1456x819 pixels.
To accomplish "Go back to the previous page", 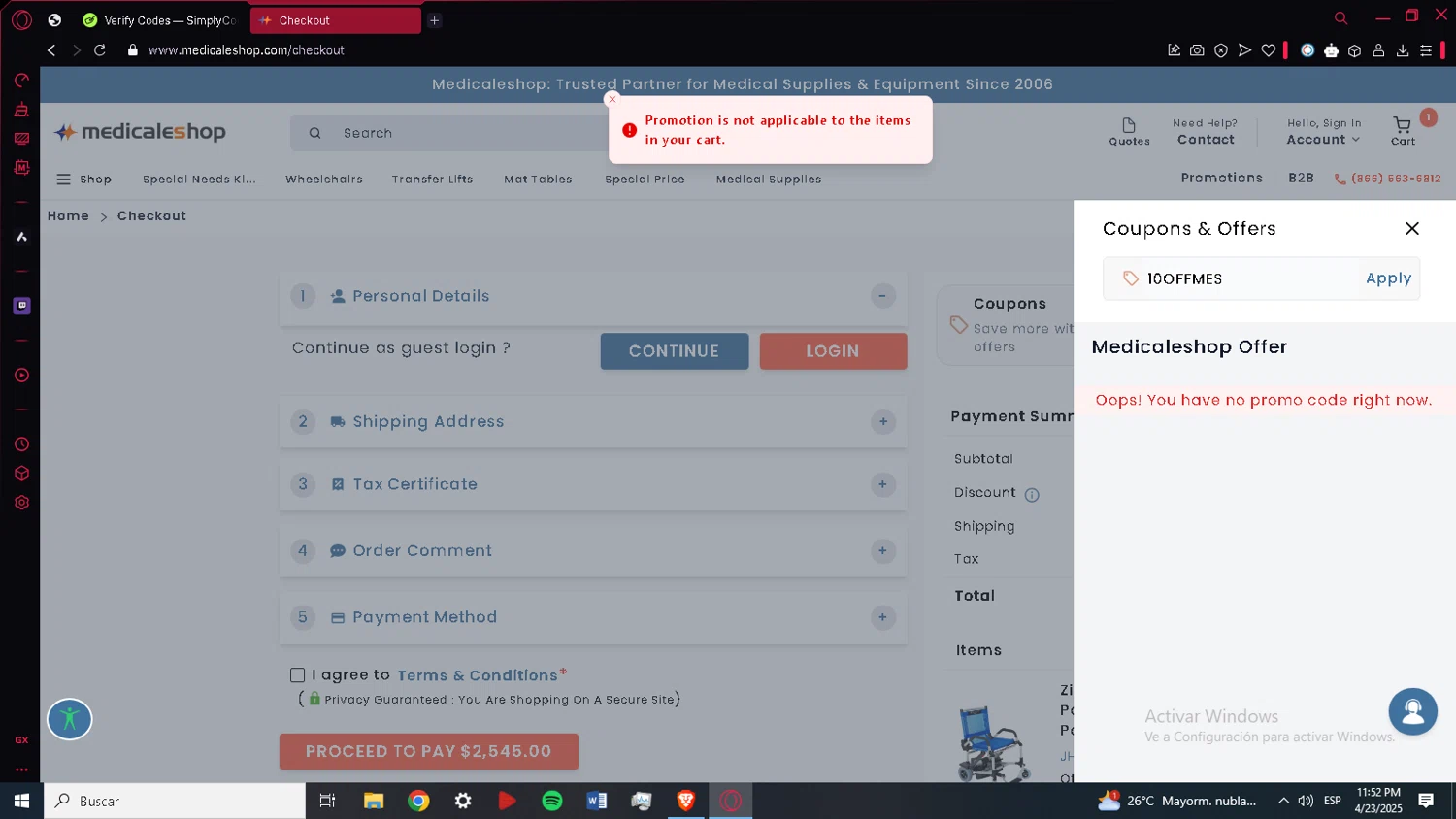I will tap(51, 50).
